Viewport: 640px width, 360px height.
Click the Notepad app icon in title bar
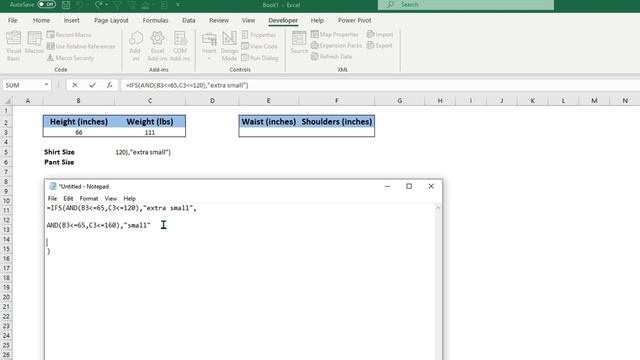(52, 186)
